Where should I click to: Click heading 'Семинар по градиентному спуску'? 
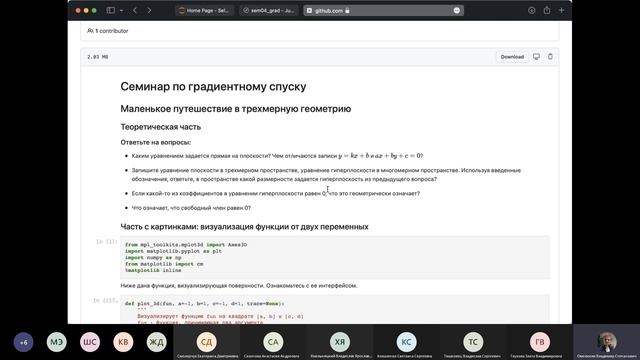213,87
